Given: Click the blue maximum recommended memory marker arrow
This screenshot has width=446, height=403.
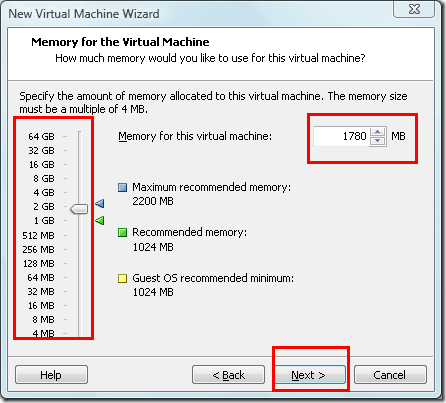Looking at the screenshot, I should (100, 203).
